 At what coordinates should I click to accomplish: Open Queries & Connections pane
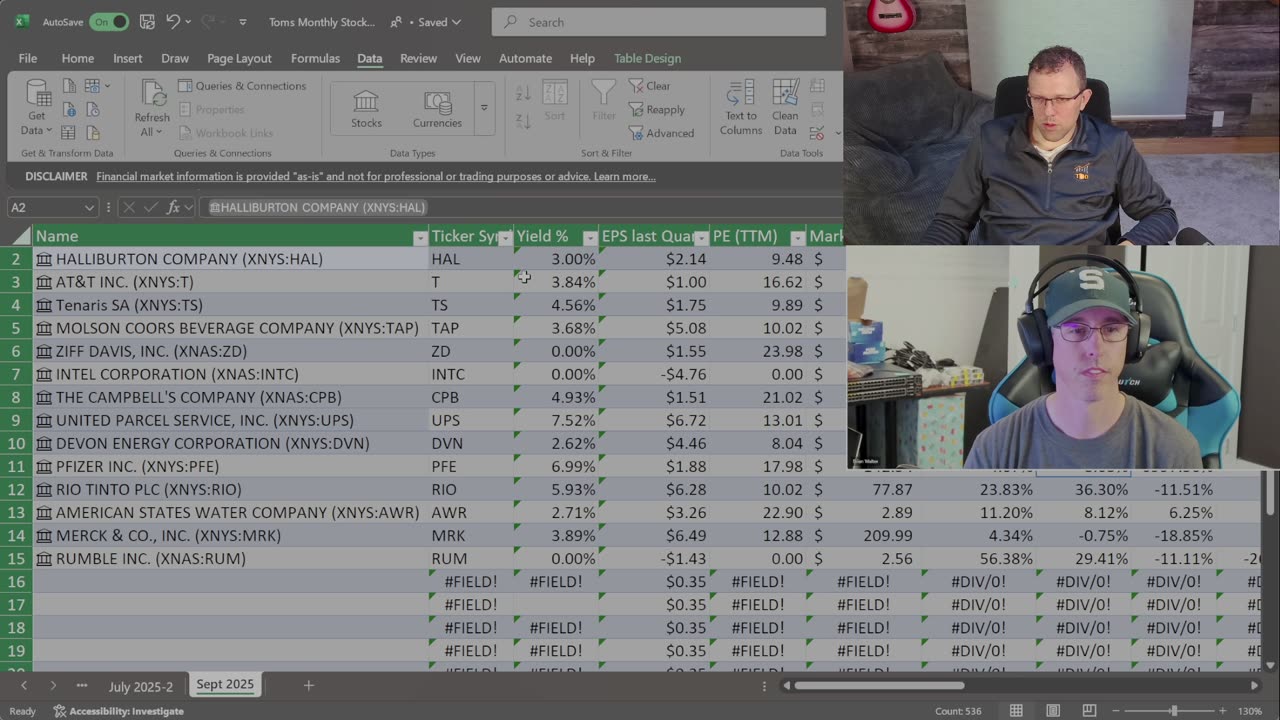pos(242,86)
